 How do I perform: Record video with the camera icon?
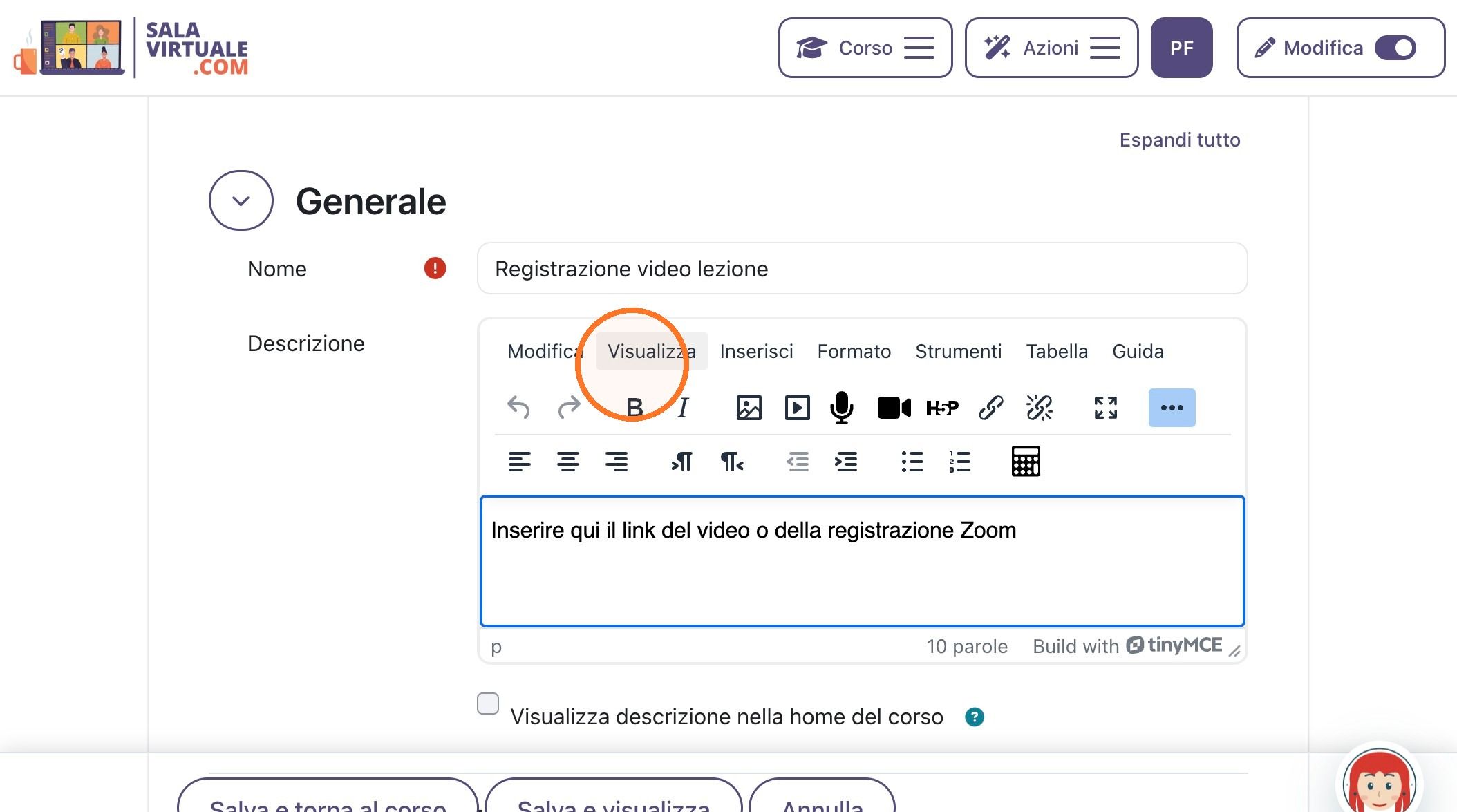pos(894,408)
